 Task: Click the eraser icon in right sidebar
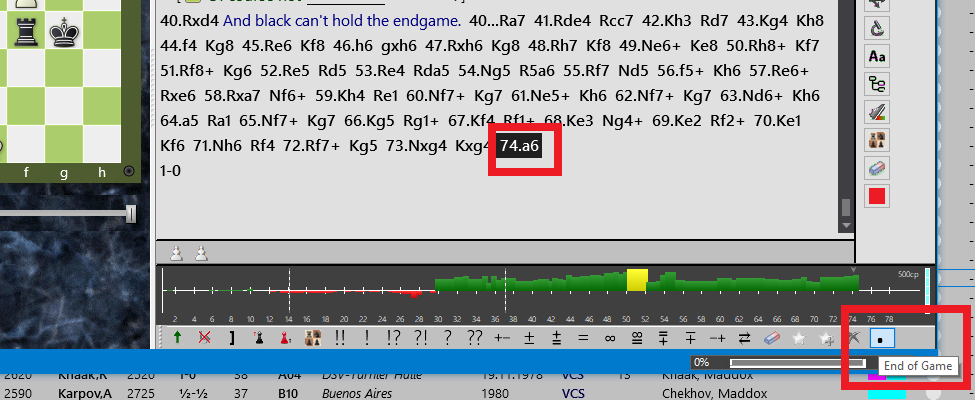point(877,168)
